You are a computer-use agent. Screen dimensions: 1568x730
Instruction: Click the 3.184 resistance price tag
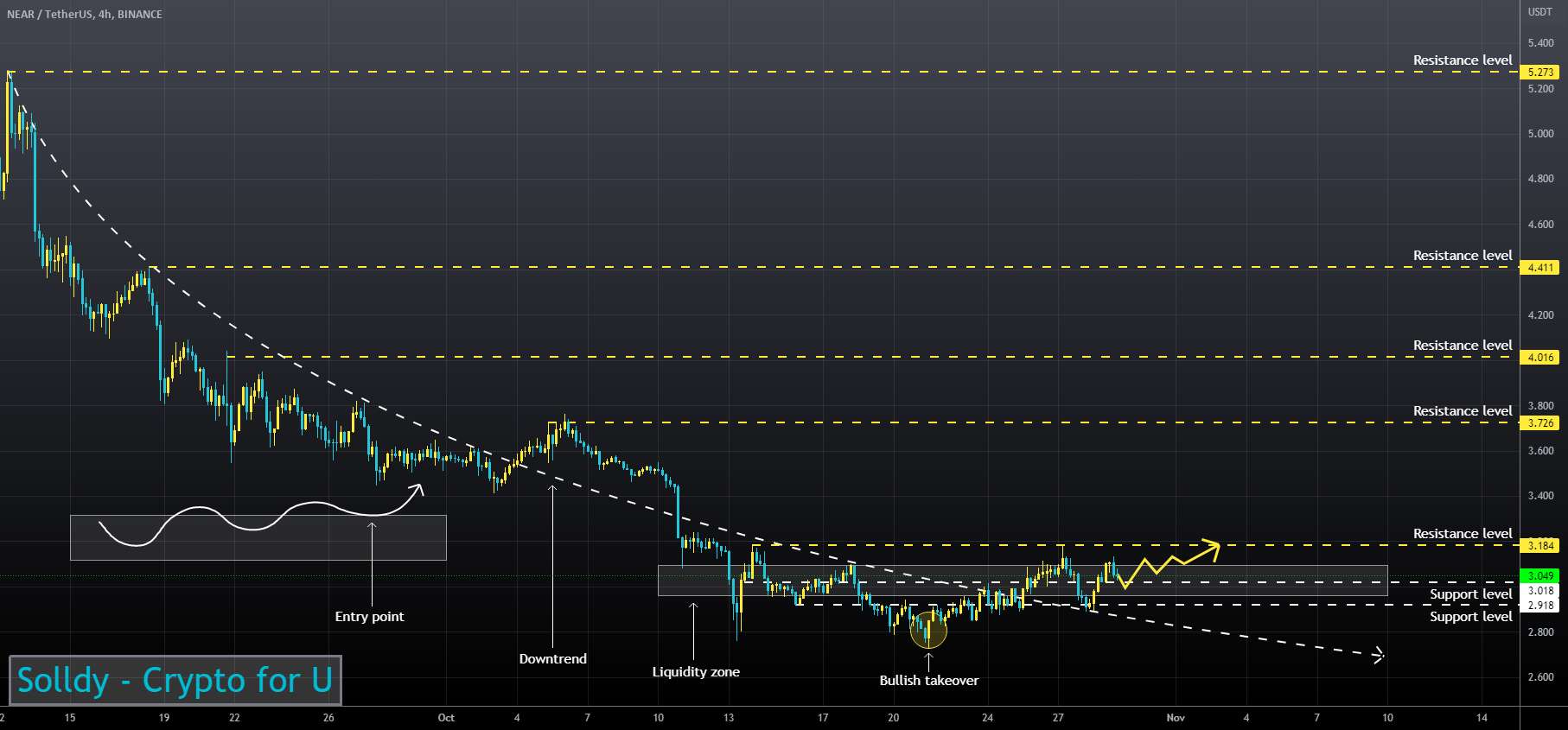[1540, 546]
